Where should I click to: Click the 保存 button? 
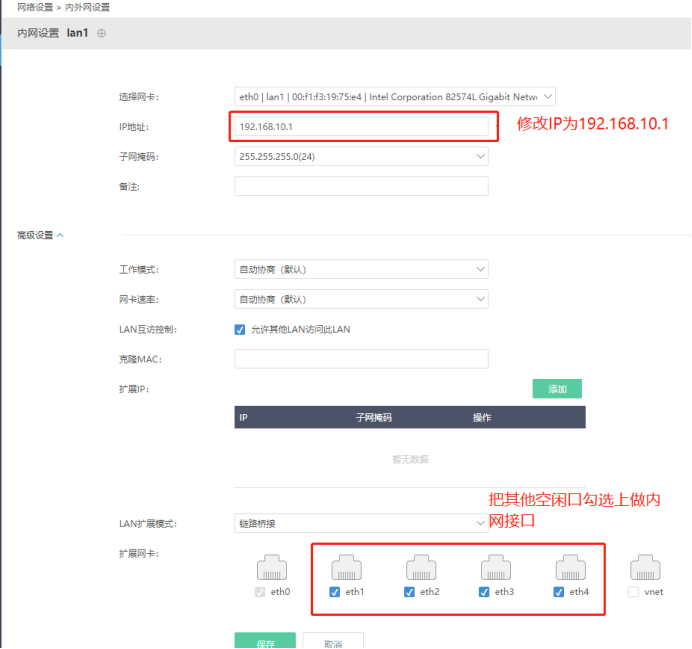click(265, 642)
